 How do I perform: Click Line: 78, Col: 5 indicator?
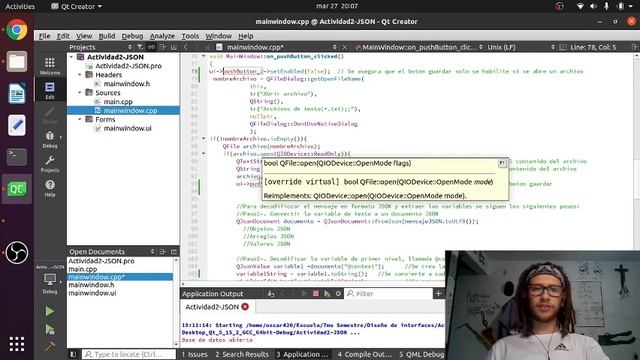click(x=593, y=47)
